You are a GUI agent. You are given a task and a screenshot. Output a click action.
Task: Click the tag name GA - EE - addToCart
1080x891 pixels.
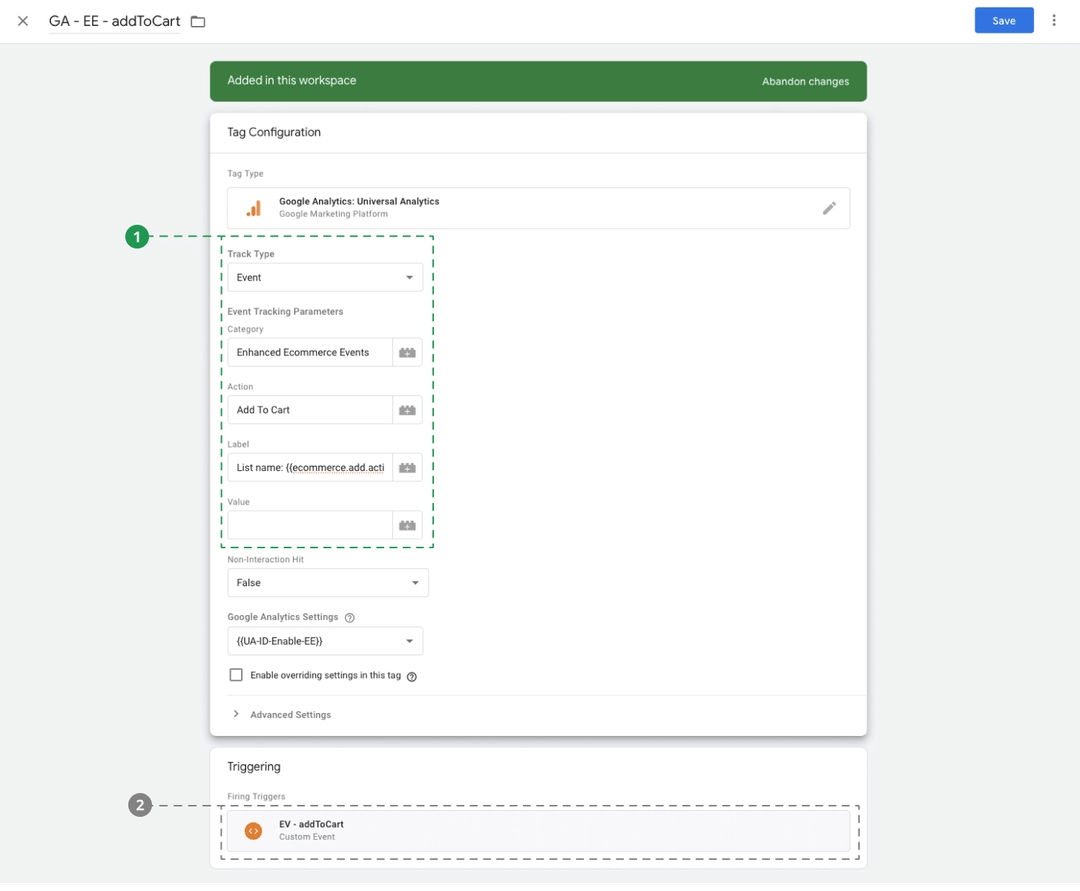114,21
